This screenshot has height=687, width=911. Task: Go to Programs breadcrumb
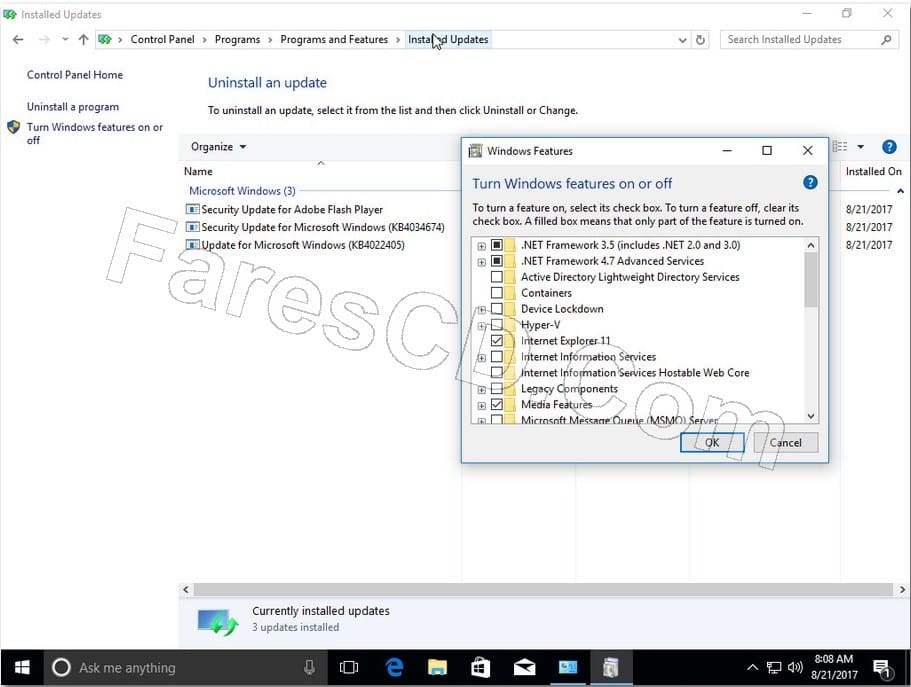[x=237, y=40]
